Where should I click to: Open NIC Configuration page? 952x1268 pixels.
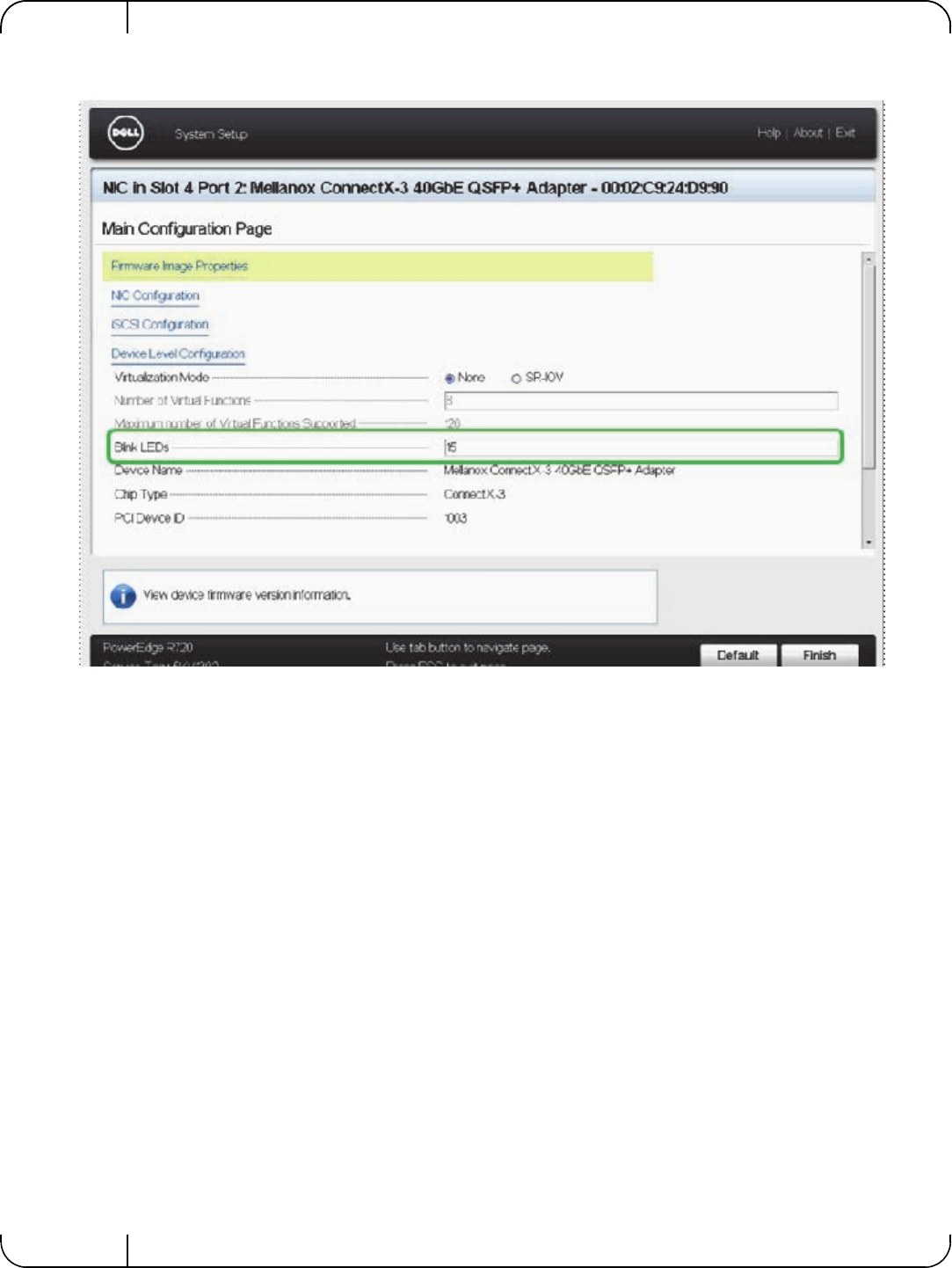[155, 295]
